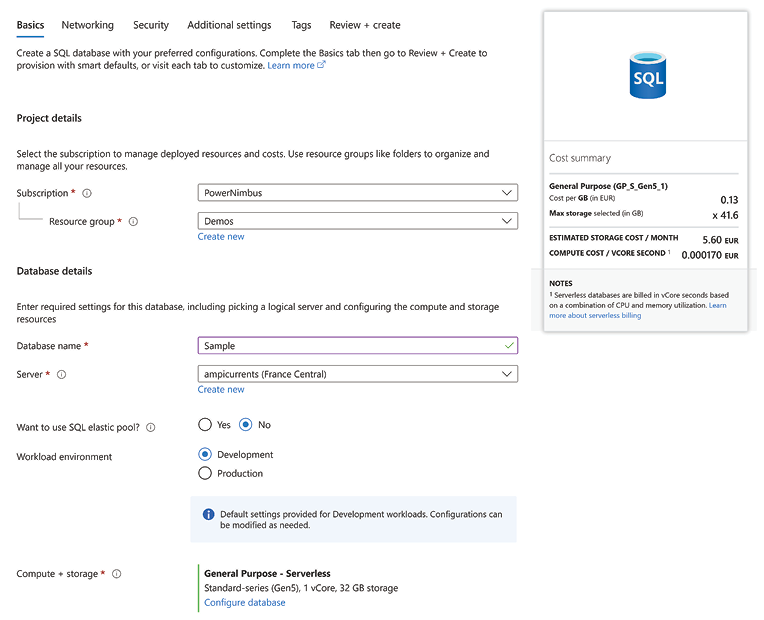The height and width of the screenshot is (620, 764).
Task: Show info tooltip for Compute + storage
Action: [116, 574]
